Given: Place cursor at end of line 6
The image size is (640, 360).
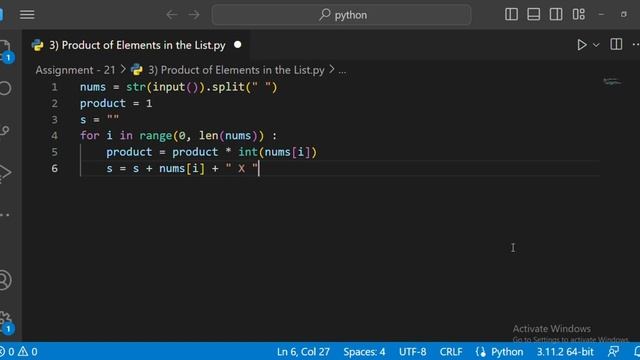Looking at the screenshot, I should pos(259,168).
